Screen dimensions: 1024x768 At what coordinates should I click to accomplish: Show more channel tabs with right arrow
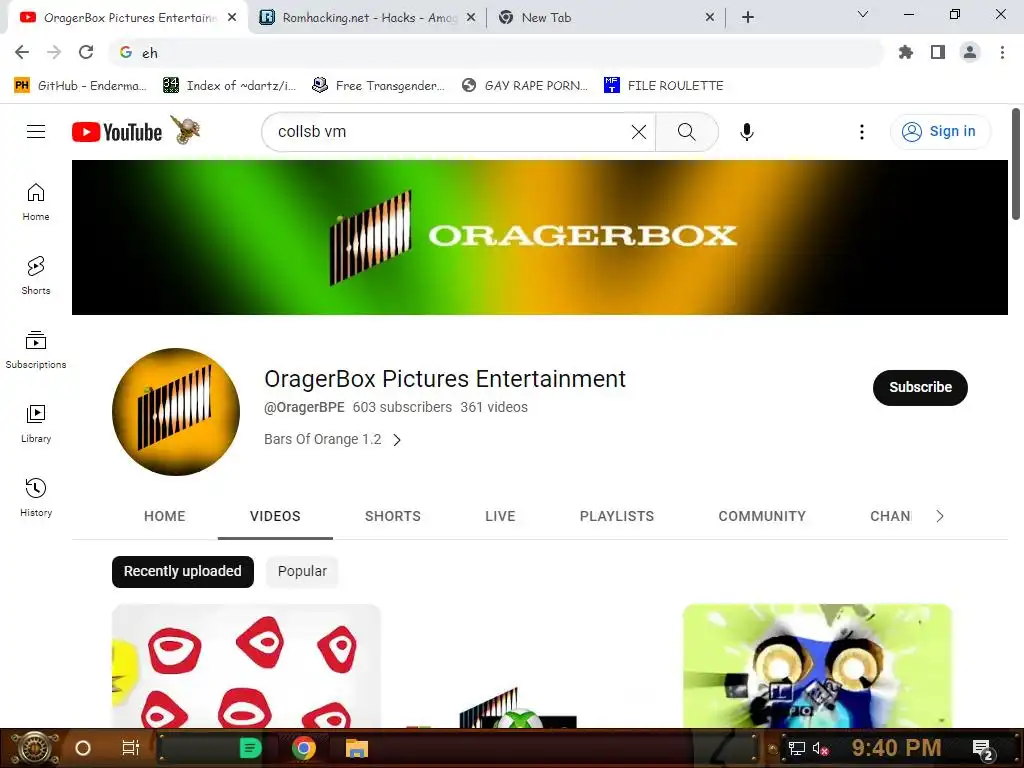click(x=940, y=516)
